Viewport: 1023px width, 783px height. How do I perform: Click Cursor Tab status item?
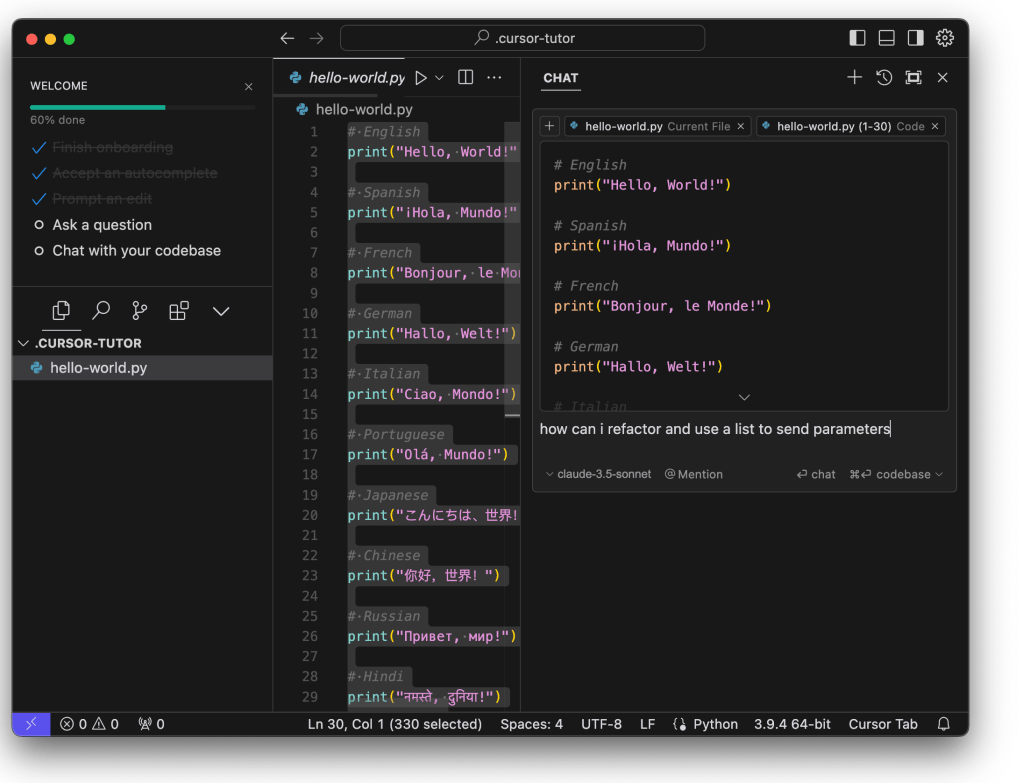click(x=883, y=724)
